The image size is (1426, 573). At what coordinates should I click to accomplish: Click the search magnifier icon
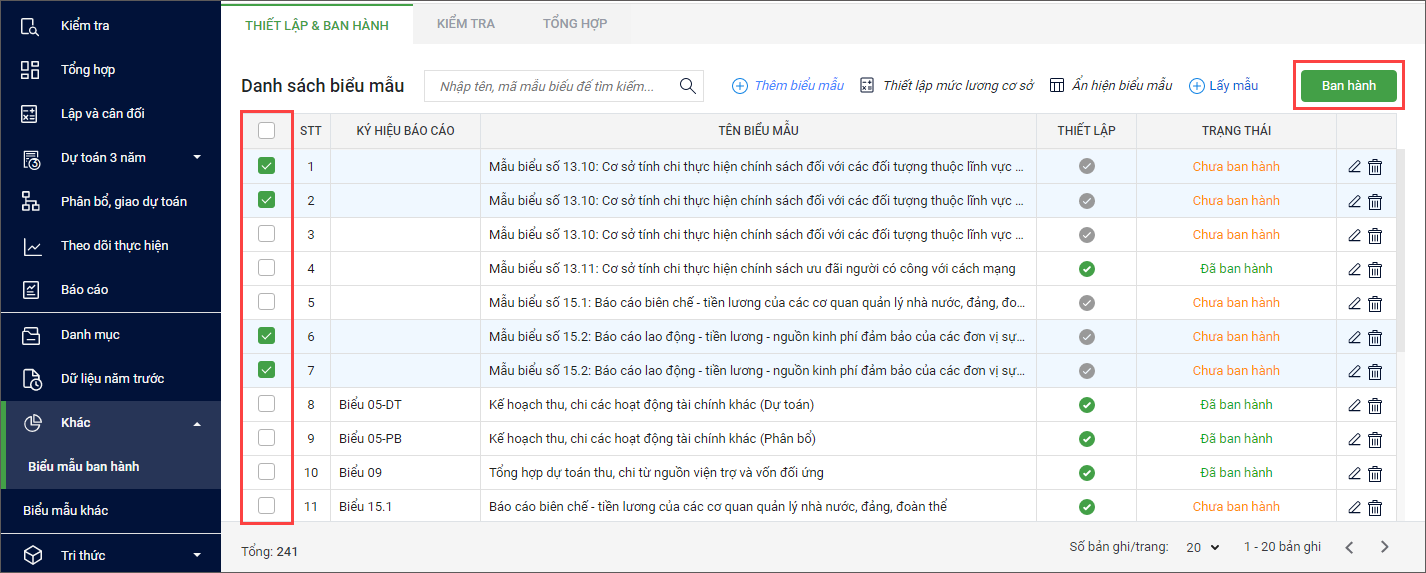pyautogui.click(x=688, y=86)
